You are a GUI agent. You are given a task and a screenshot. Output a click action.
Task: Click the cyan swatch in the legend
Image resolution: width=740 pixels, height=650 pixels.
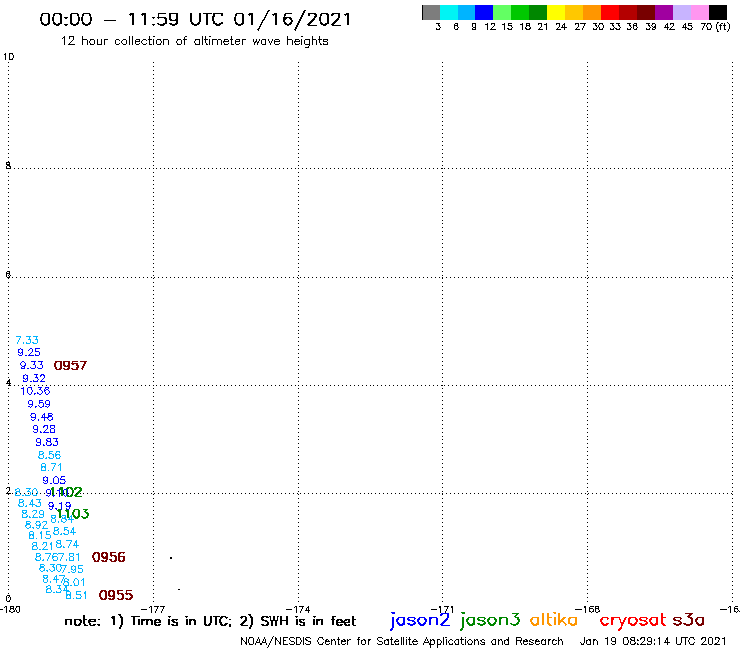(x=449, y=12)
